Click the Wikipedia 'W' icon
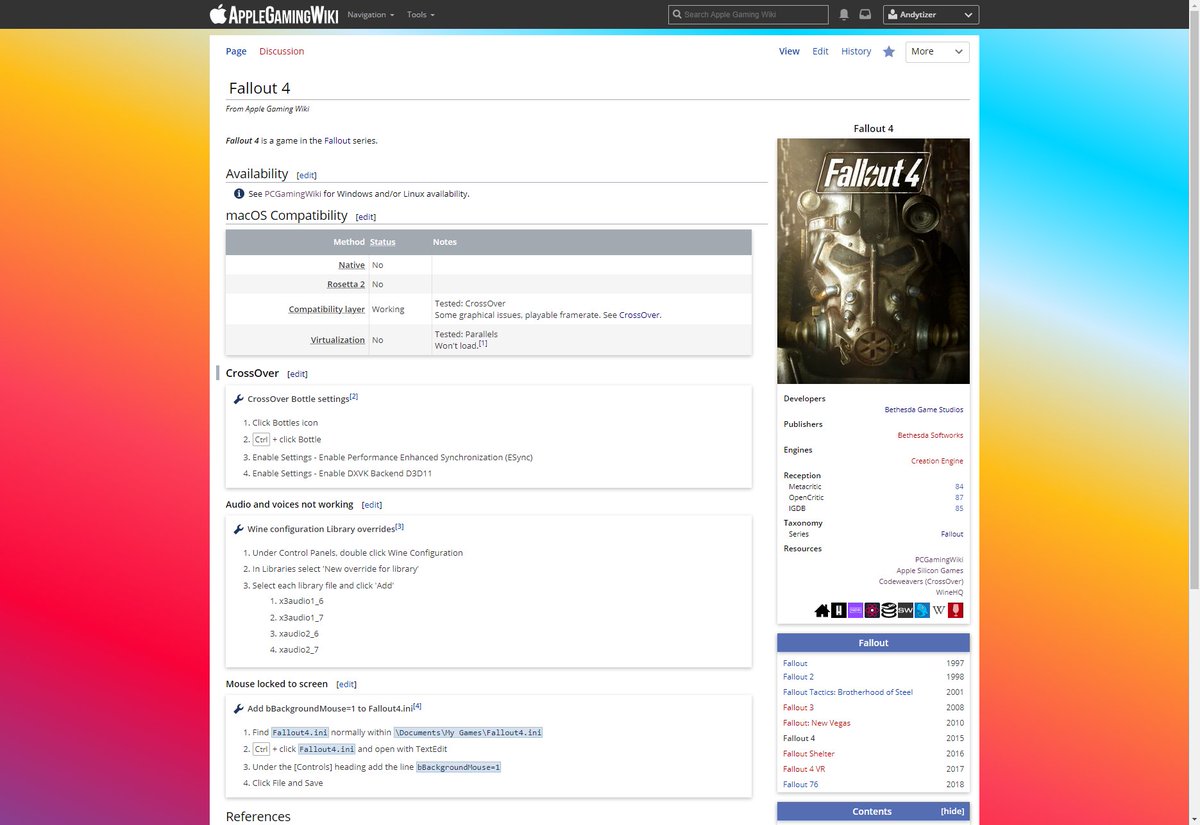 point(939,609)
